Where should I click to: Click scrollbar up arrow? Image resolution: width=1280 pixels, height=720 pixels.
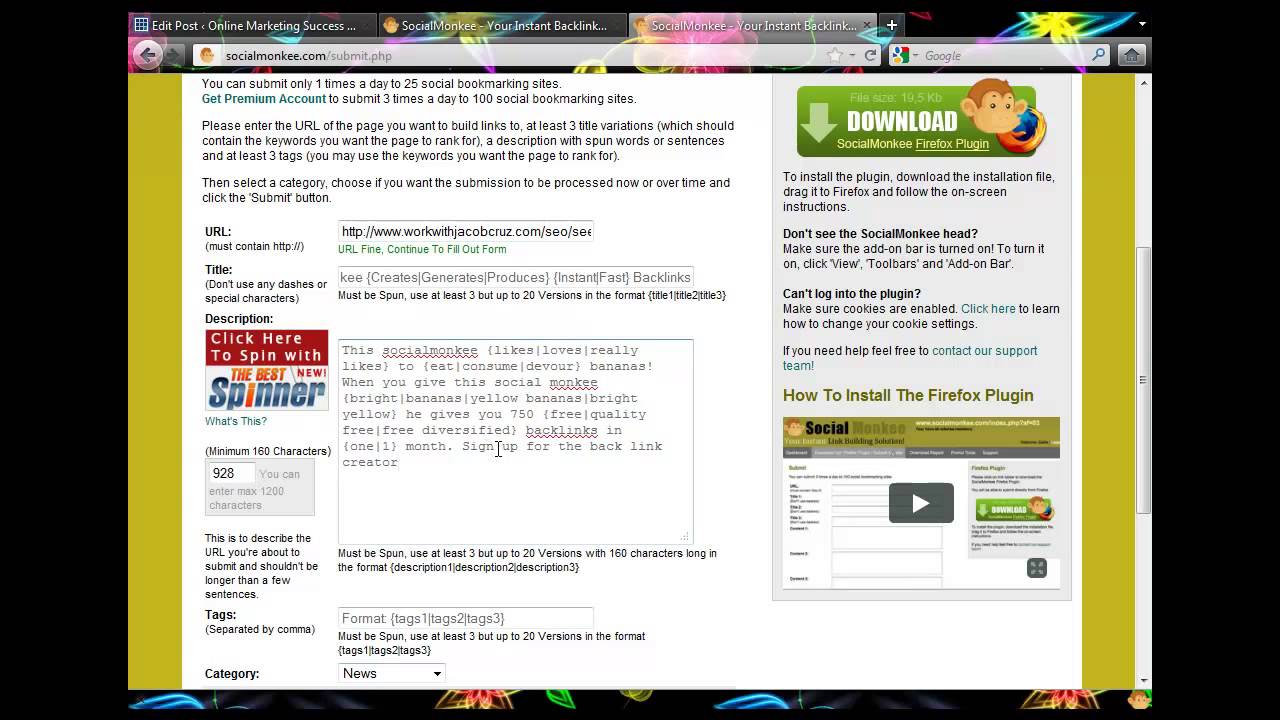click(1143, 81)
